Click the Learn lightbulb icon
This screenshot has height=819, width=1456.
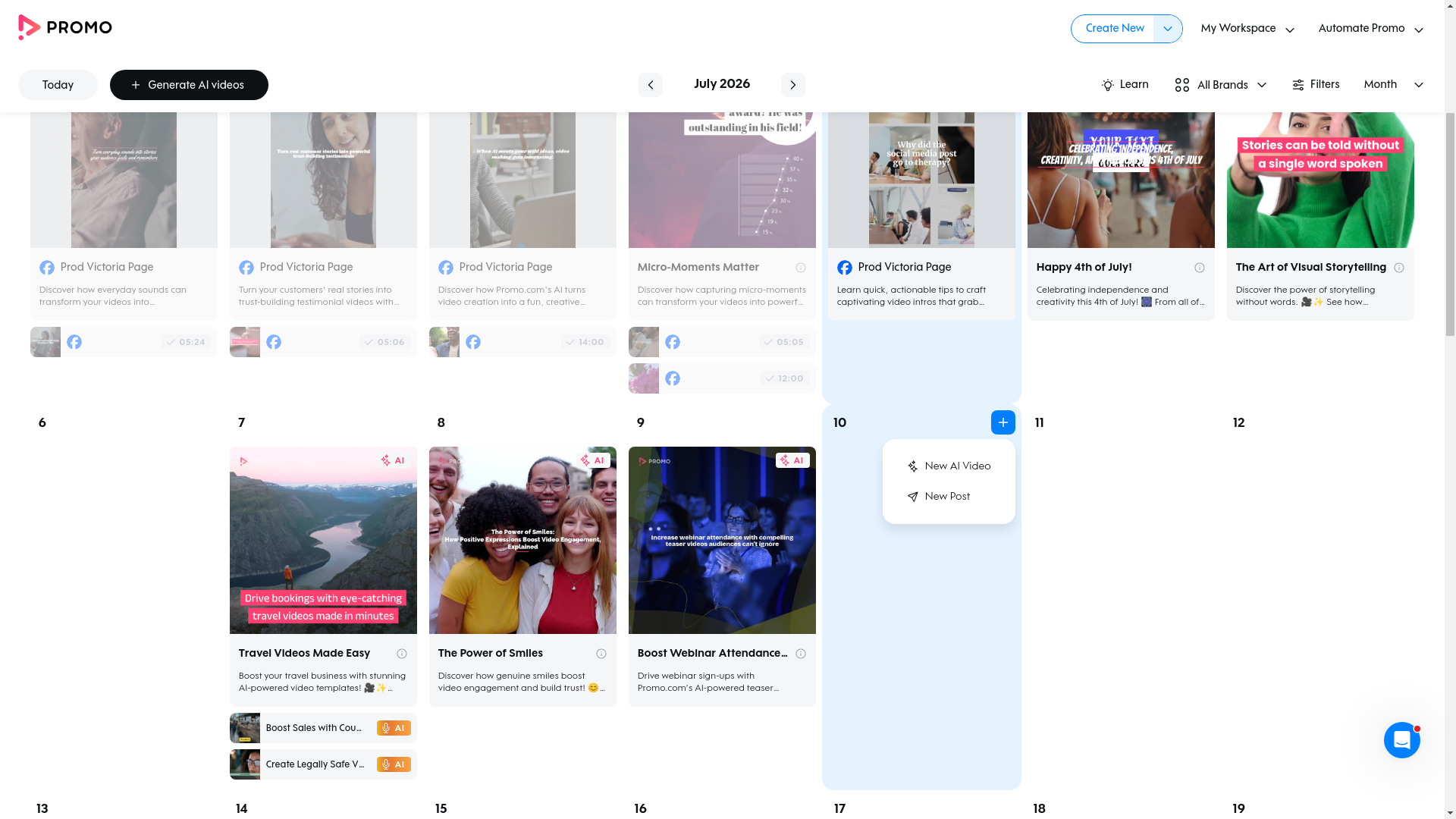(x=1108, y=85)
